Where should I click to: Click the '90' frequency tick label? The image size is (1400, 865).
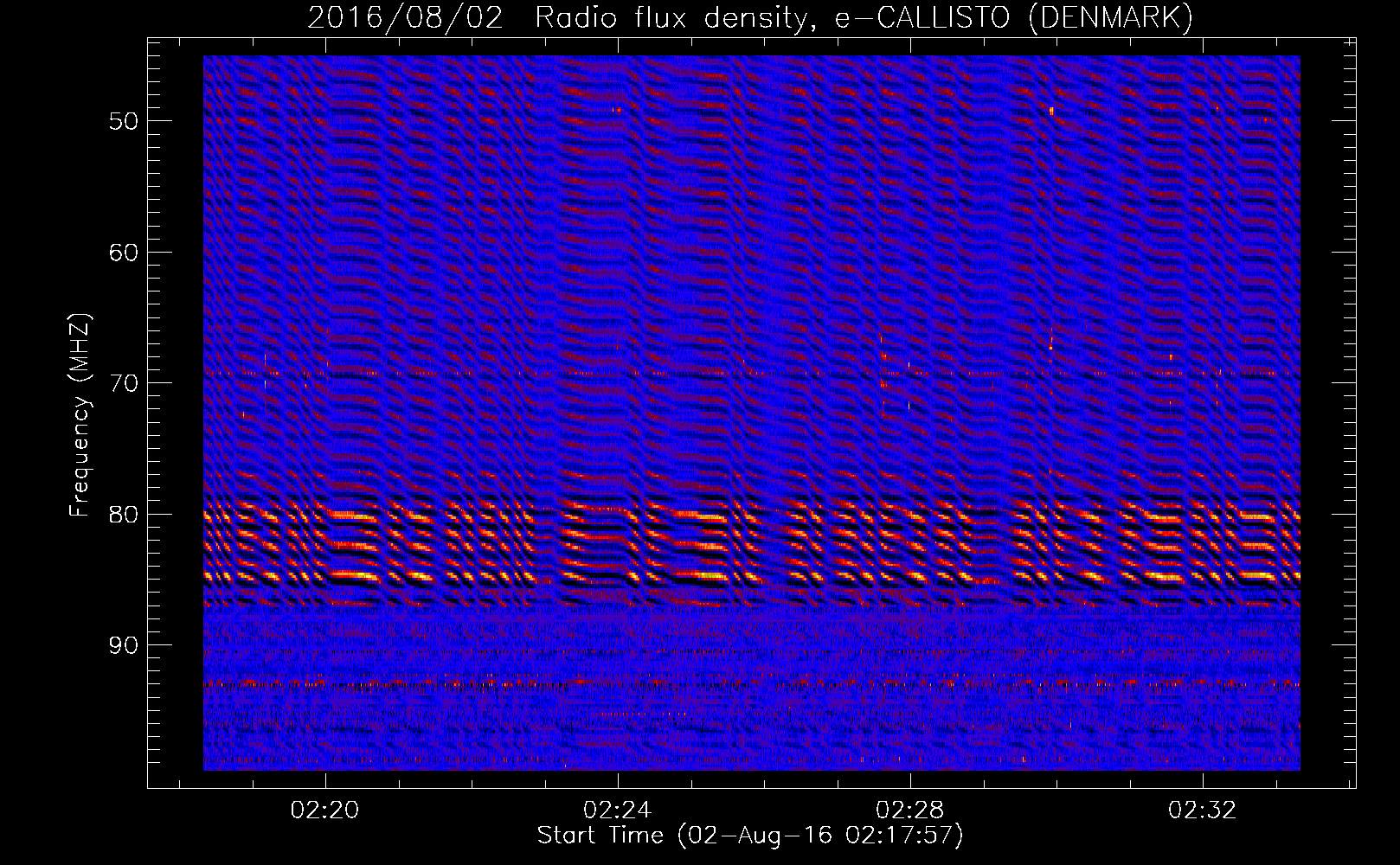(124, 646)
